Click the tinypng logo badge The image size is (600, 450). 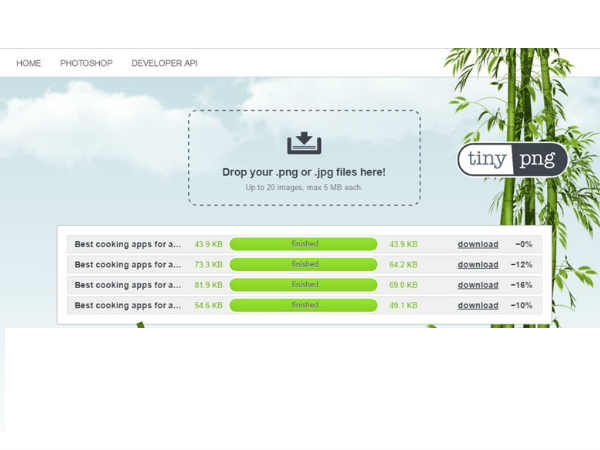(x=512, y=159)
